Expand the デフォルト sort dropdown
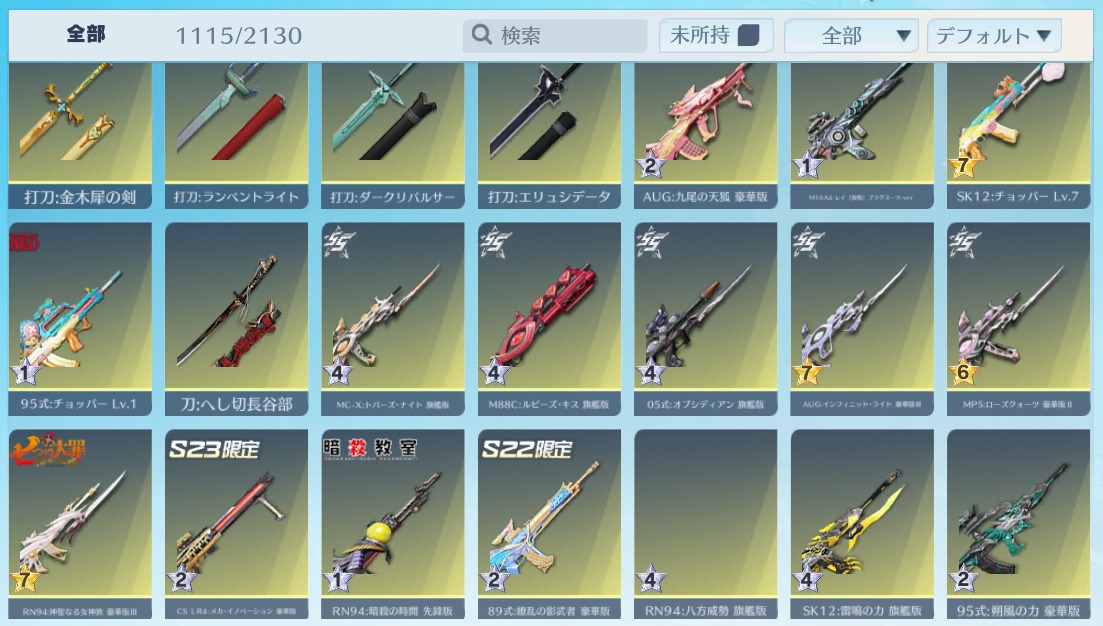The height and width of the screenshot is (626, 1103). [x=994, y=35]
